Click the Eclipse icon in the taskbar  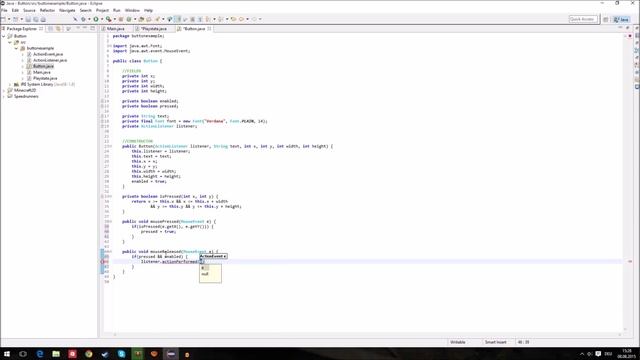pyautogui.click(x=171, y=354)
